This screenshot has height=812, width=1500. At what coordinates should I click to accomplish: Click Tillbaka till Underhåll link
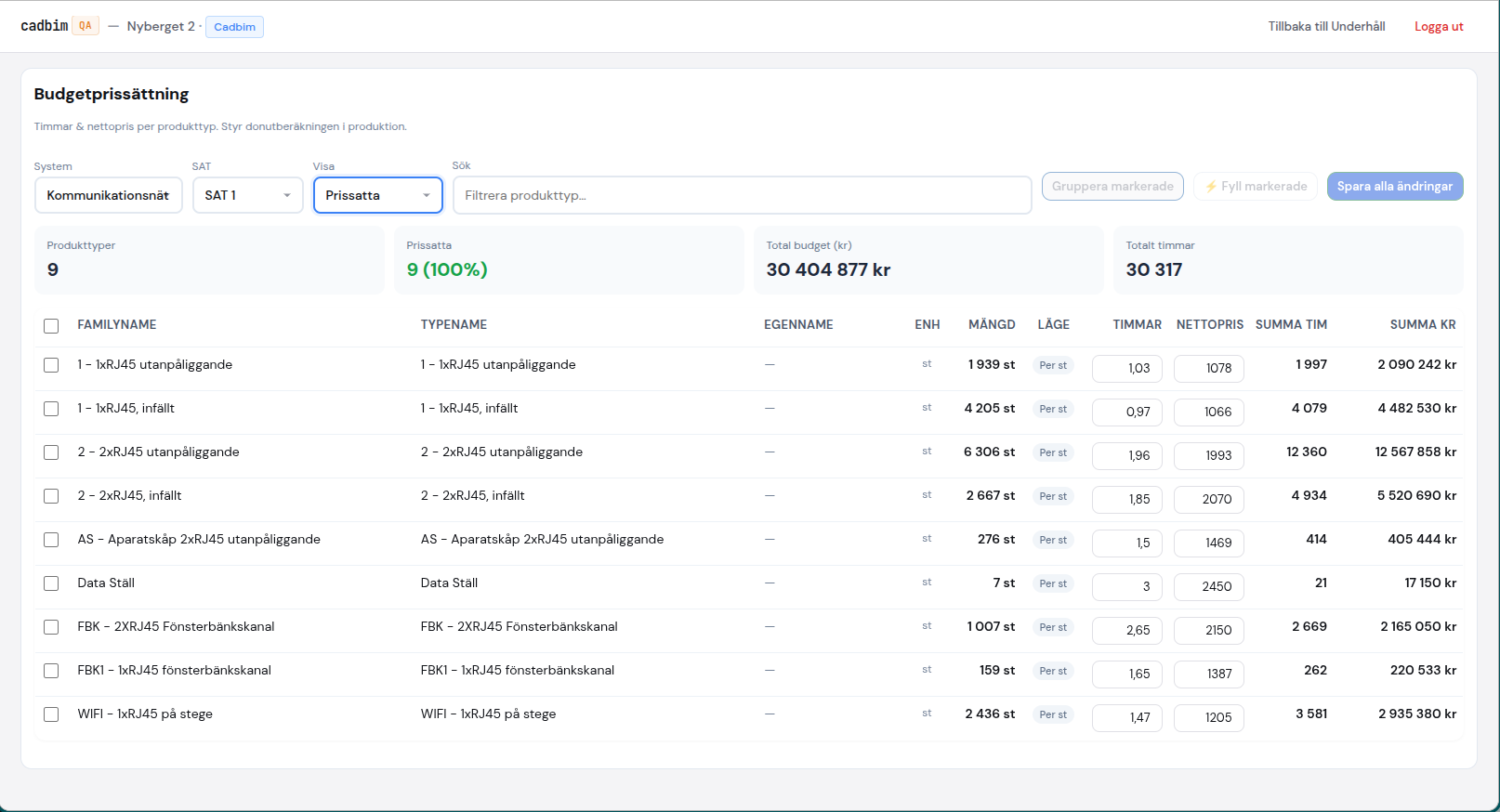point(1326,26)
